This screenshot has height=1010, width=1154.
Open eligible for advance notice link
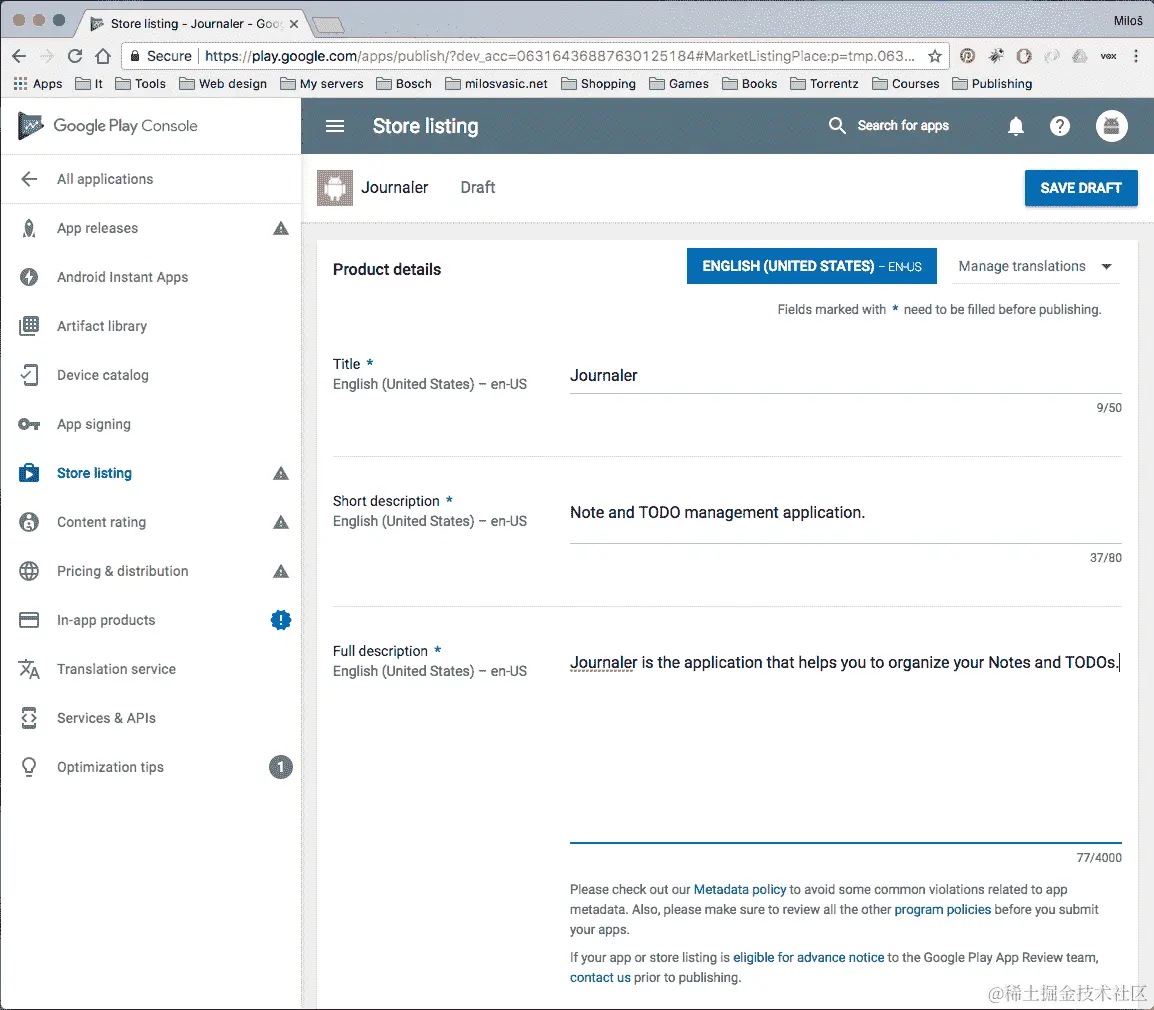(808, 957)
